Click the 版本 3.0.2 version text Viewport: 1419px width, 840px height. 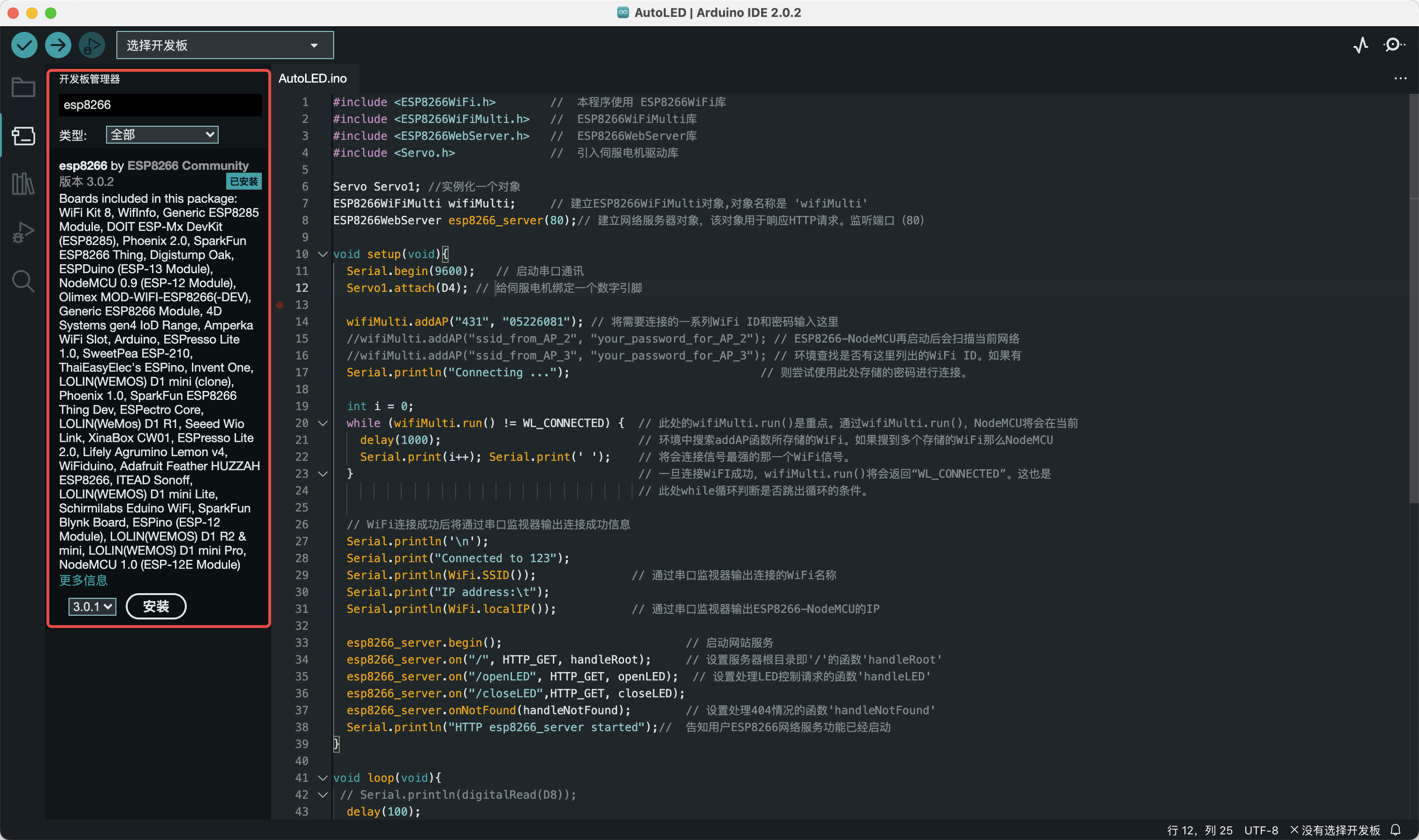87,182
